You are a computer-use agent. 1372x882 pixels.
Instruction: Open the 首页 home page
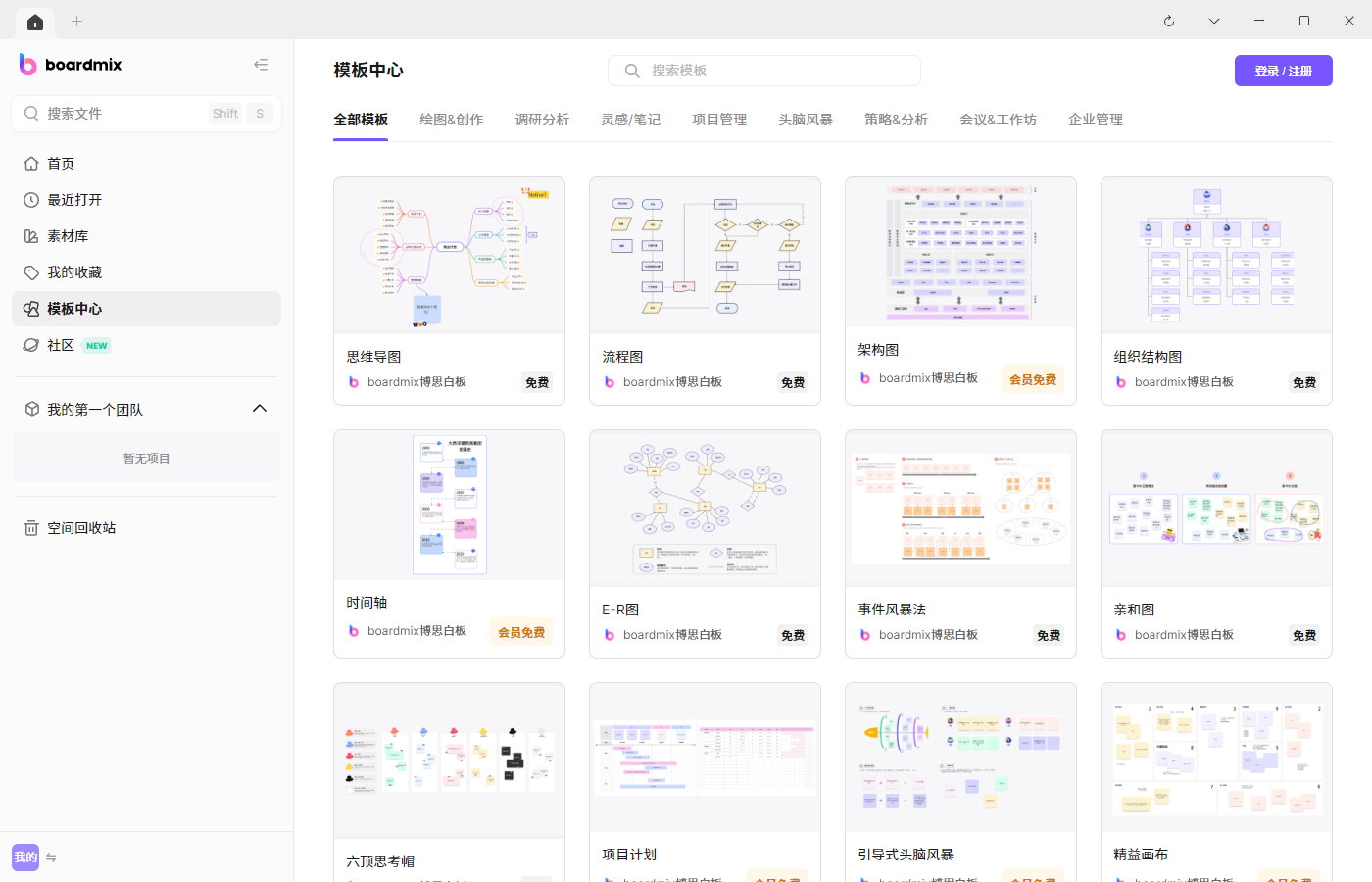click(x=61, y=163)
